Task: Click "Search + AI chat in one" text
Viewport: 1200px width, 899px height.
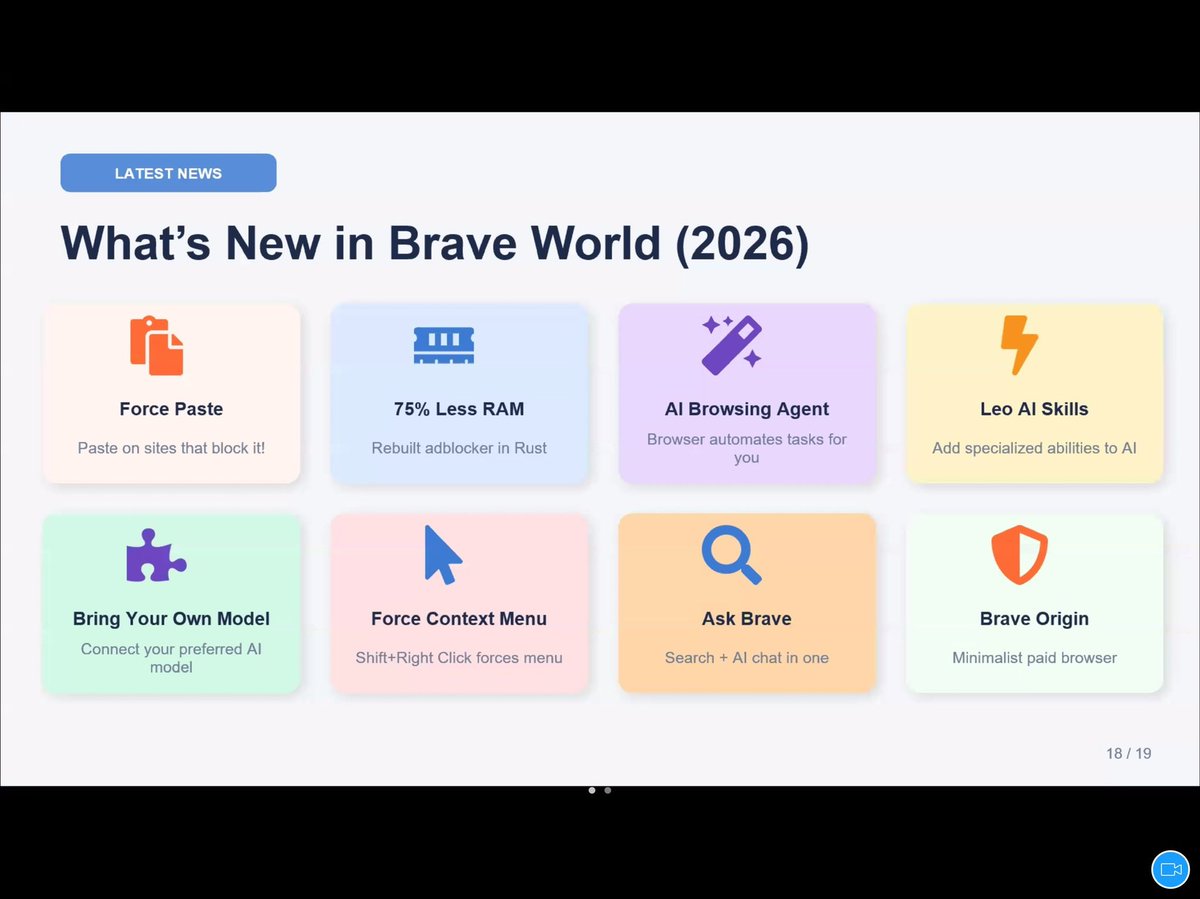Action: 747,658
